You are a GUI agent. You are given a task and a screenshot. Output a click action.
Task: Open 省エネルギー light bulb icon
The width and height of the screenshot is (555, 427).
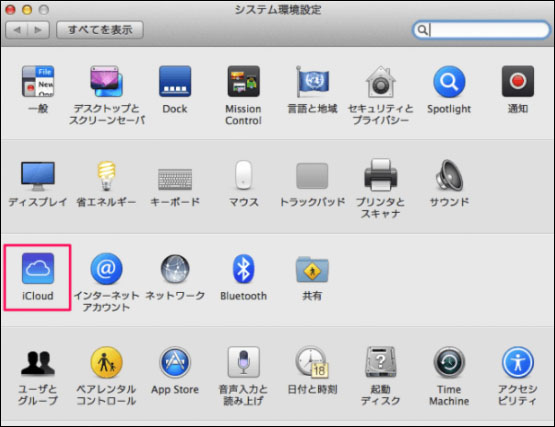click(x=107, y=176)
